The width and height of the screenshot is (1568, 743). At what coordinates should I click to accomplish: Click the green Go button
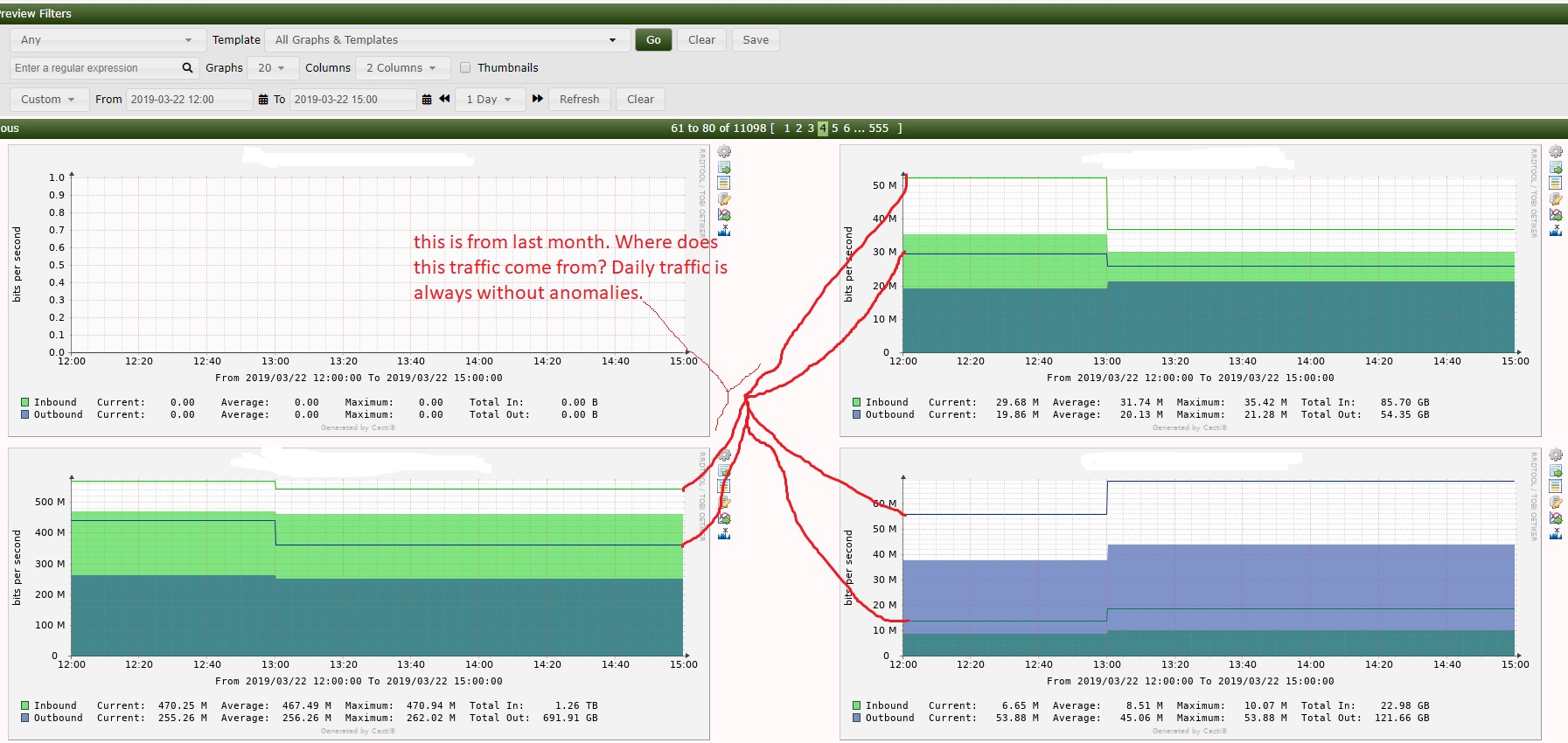pyautogui.click(x=653, y=40)
